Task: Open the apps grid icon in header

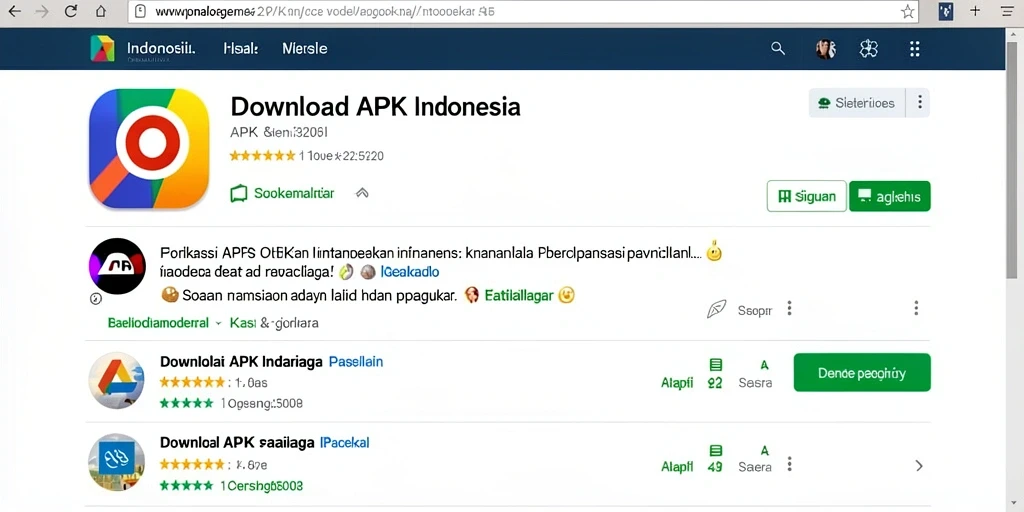Action: (915, 48)
